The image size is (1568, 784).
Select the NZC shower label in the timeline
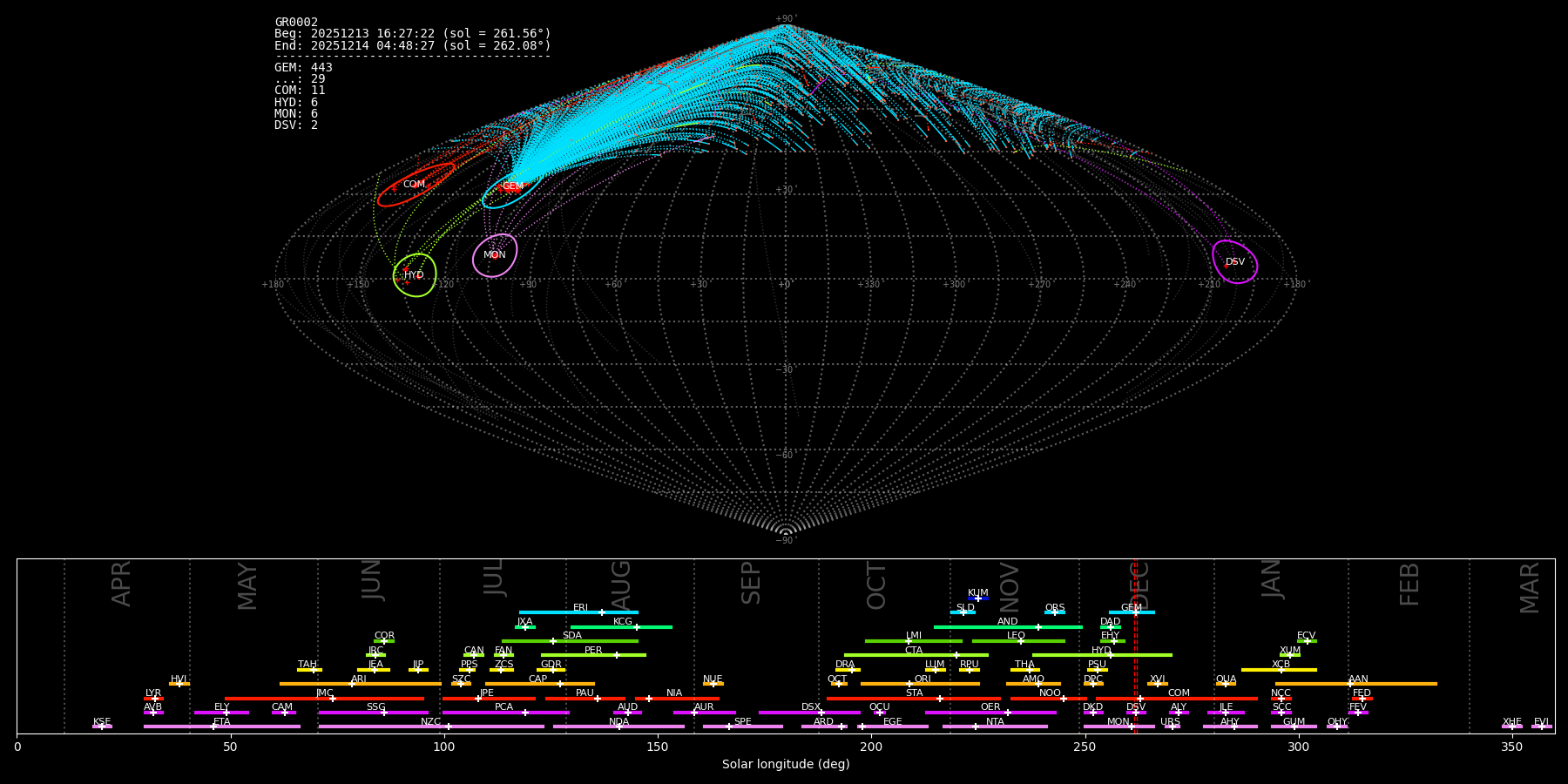(x=430, y=721)
